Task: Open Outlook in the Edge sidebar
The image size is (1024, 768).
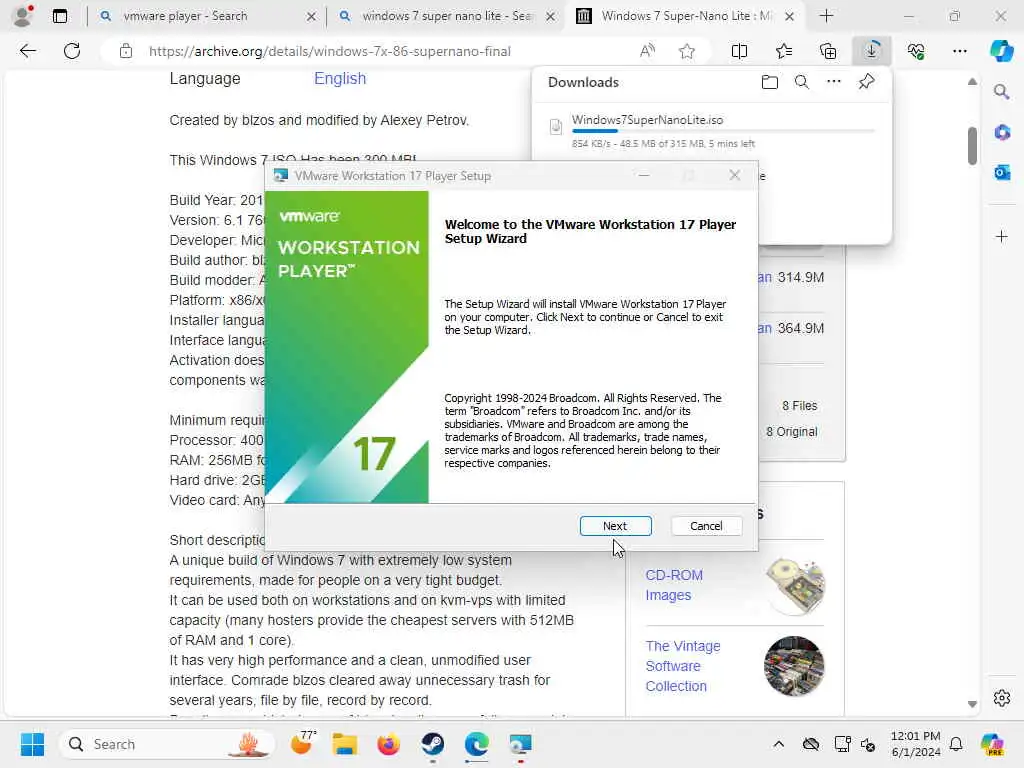Action: pyautogui.click(x=1001, y=172)
